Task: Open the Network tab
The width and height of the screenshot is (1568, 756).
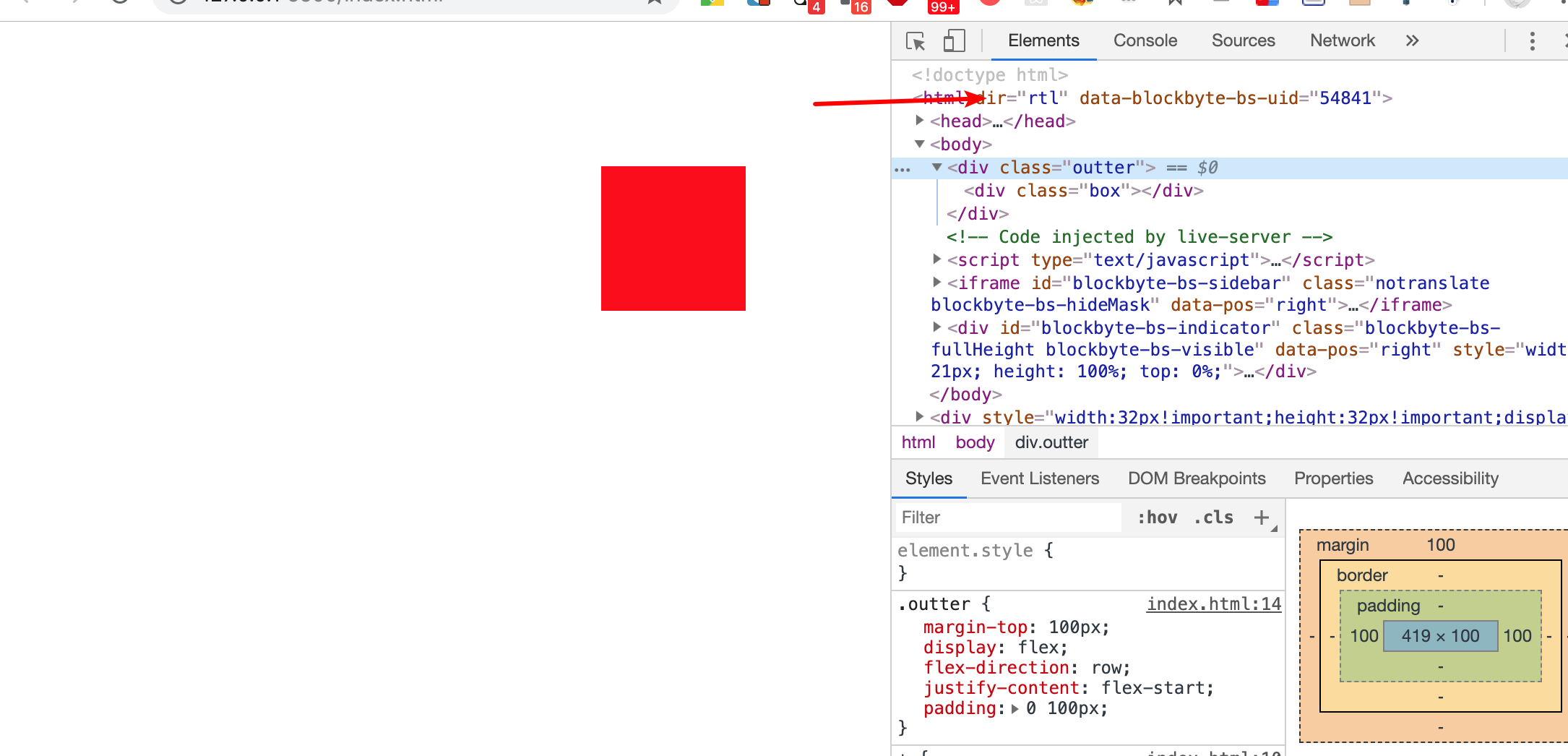Action: (x=1342, y=40)
